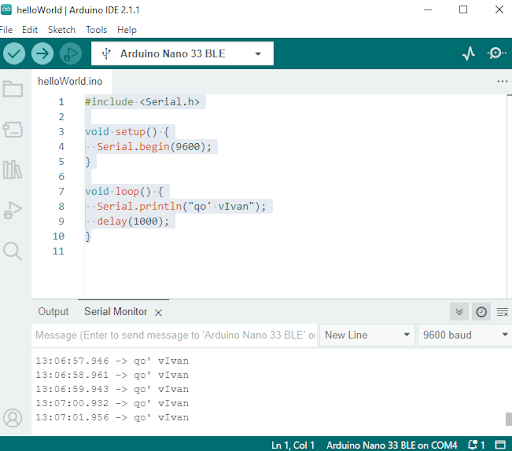Select the Serial Monitor tab
The width and height of the screenshot is (512, 451).
pyautogui.click(x=115, y=311)
